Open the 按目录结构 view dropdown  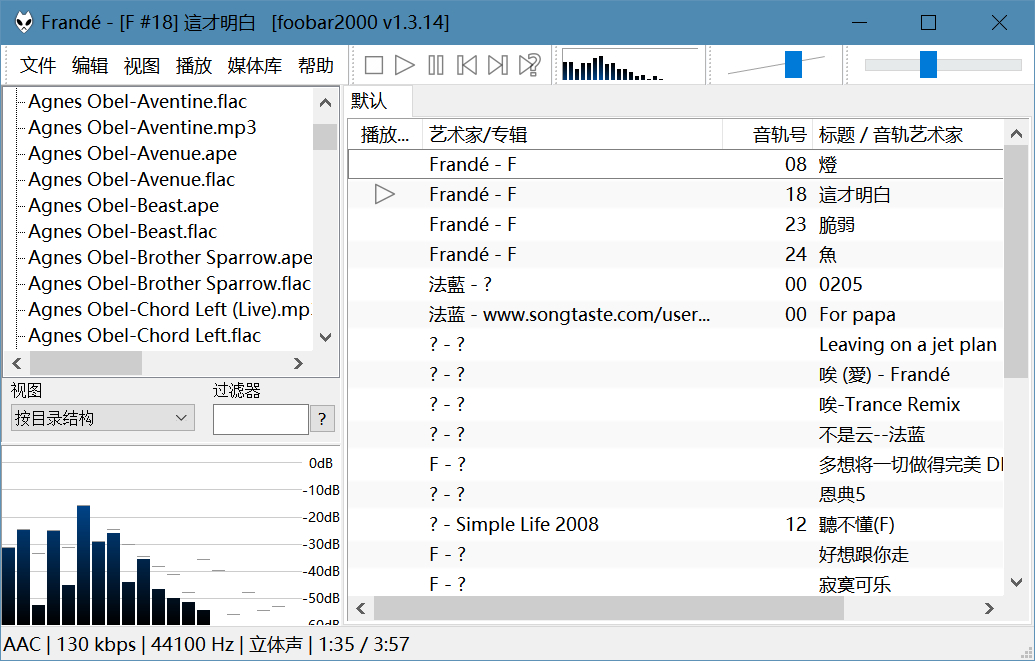(x=102, y=418)
